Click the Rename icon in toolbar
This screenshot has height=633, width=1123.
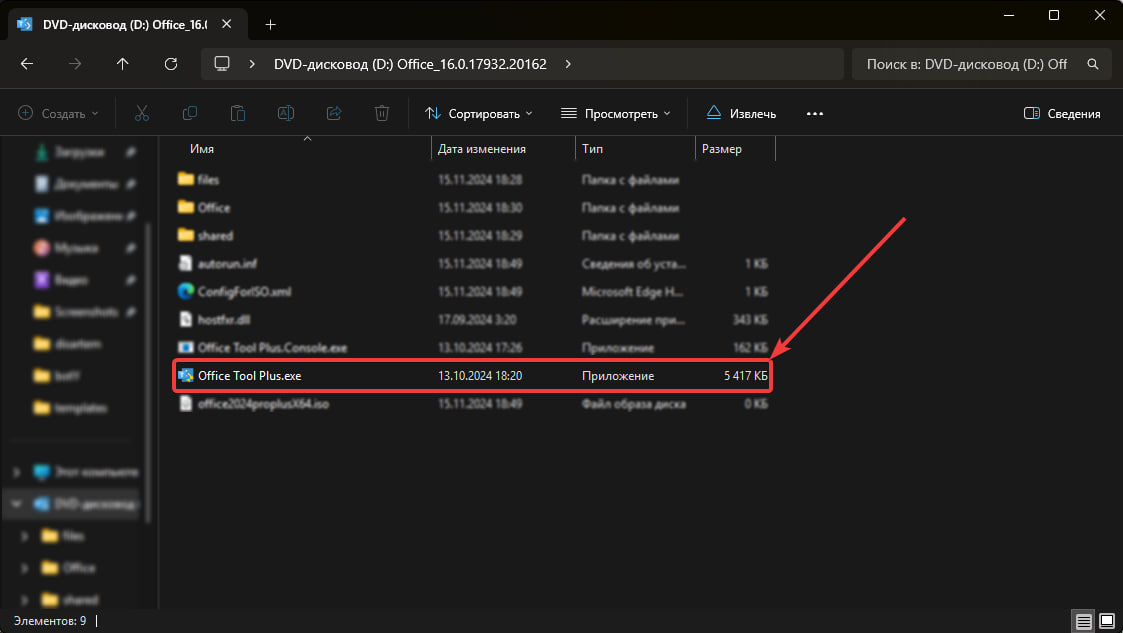pos(286,113)
